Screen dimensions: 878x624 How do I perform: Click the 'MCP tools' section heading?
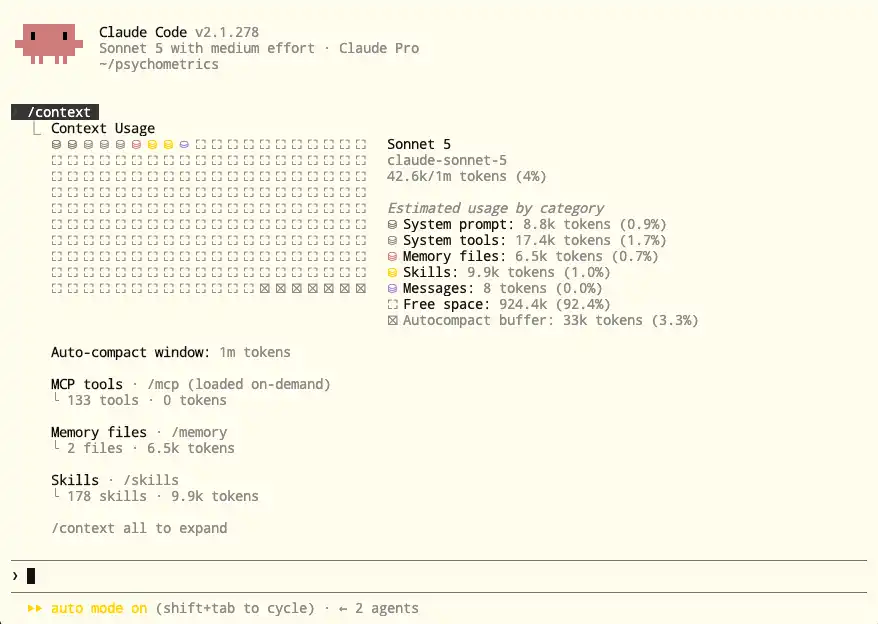(87, 384)
